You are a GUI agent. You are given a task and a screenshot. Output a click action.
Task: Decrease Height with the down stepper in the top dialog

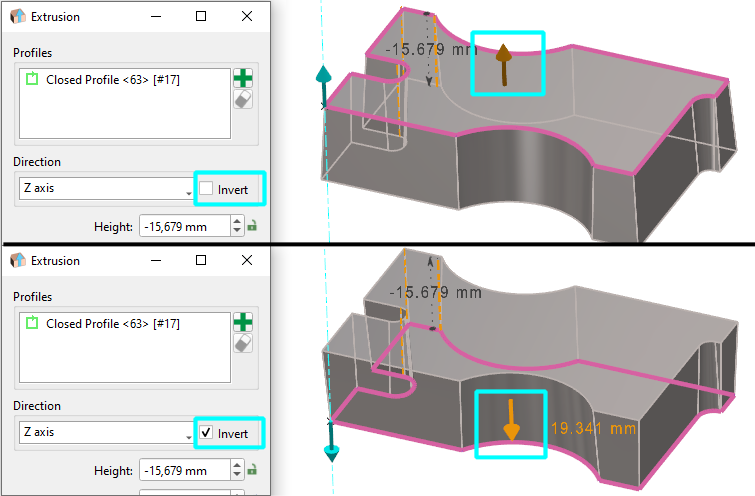pos(236,231)
